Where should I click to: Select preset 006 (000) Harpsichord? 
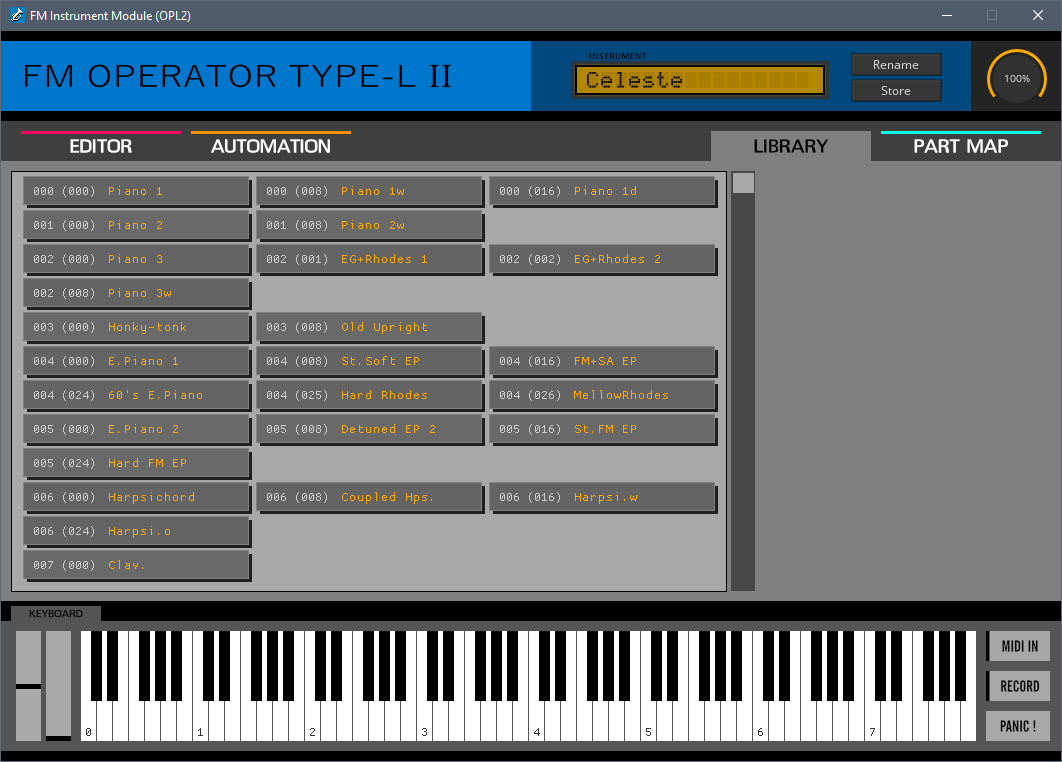(x=137, y=497)
